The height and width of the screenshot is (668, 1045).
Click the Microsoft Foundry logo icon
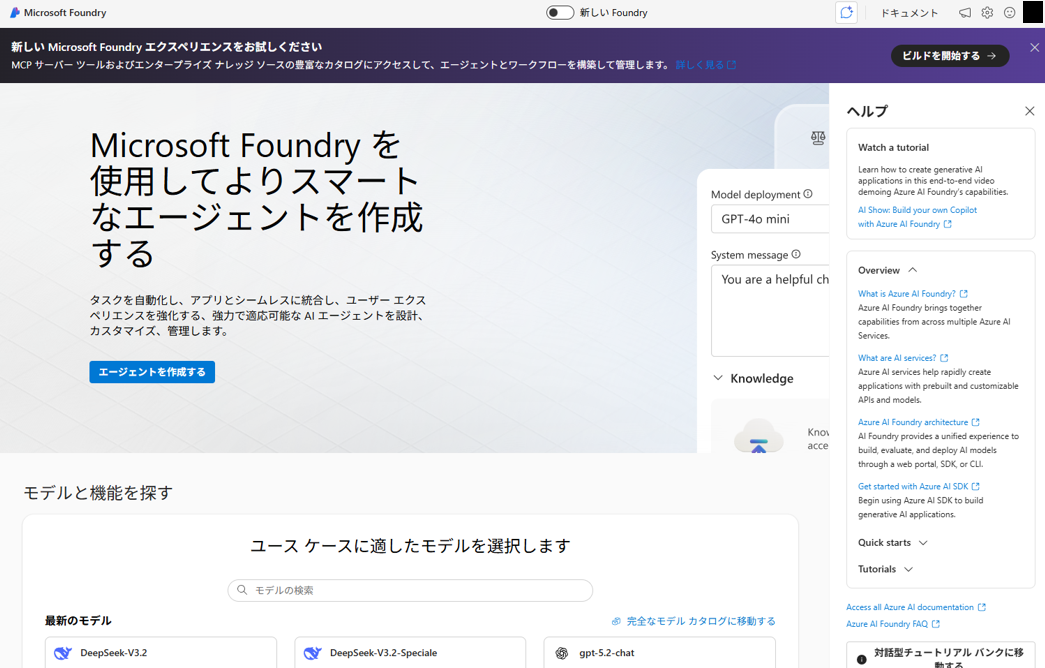click(15, 13)
